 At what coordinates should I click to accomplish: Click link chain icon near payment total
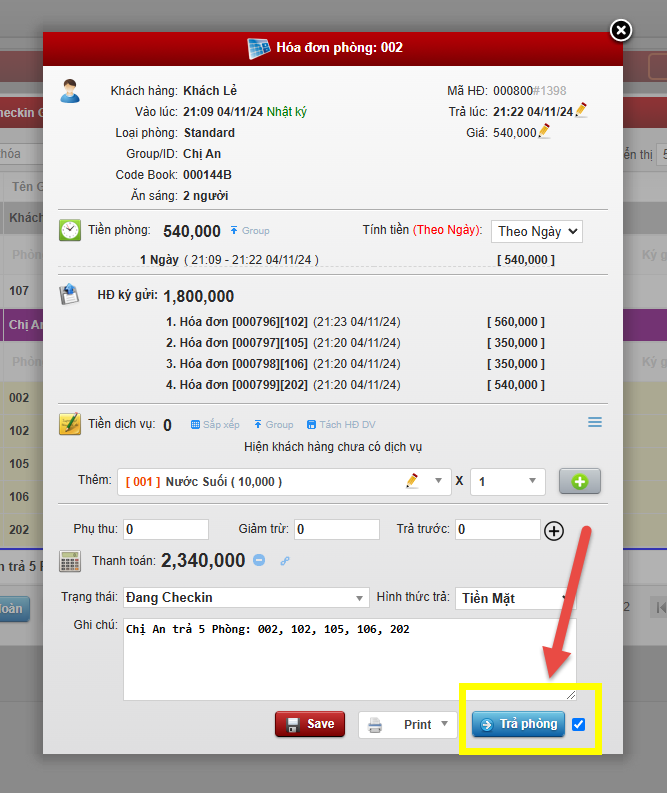[x=285, y=562]
